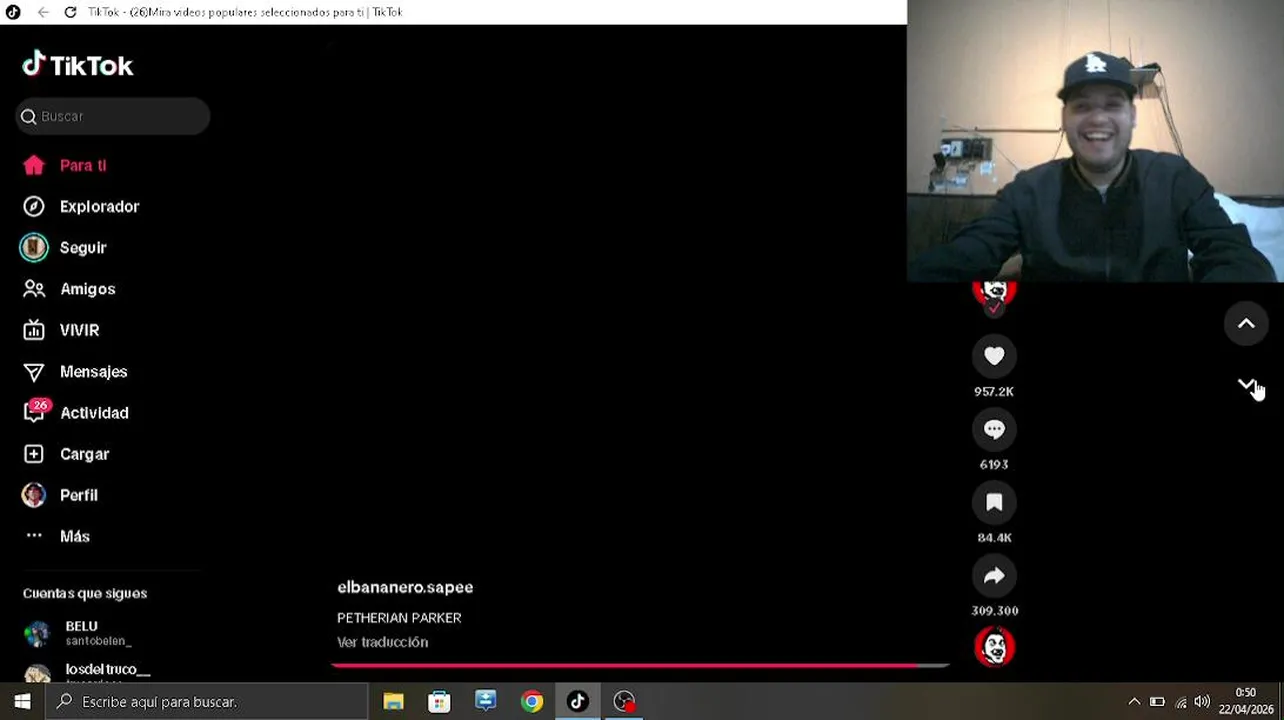1284x720 pixels.
Task: Open the TikTok app in the taskbar
Action: (x=578, y=701)
